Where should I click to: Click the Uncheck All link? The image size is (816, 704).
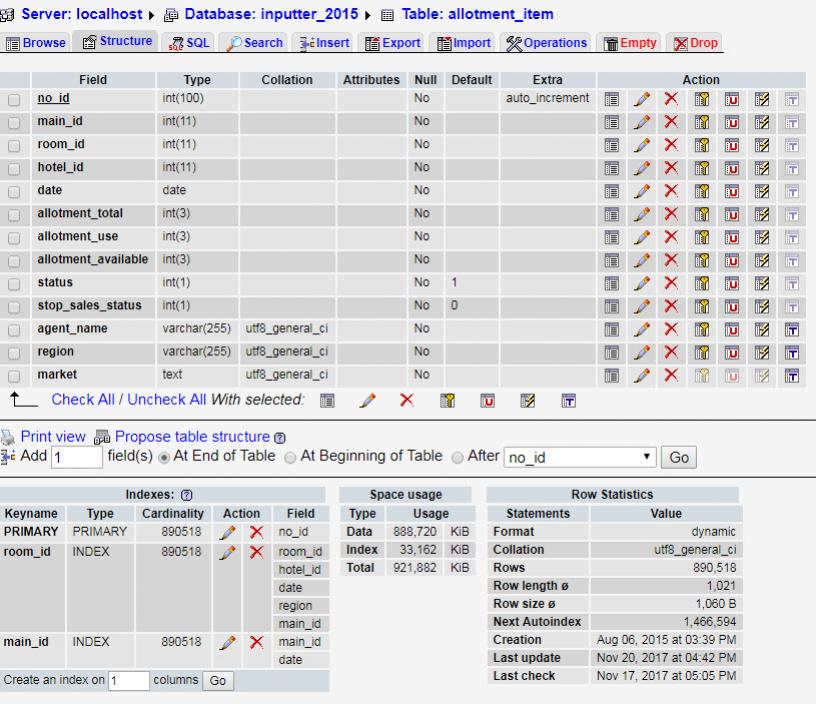pos(167,400)
